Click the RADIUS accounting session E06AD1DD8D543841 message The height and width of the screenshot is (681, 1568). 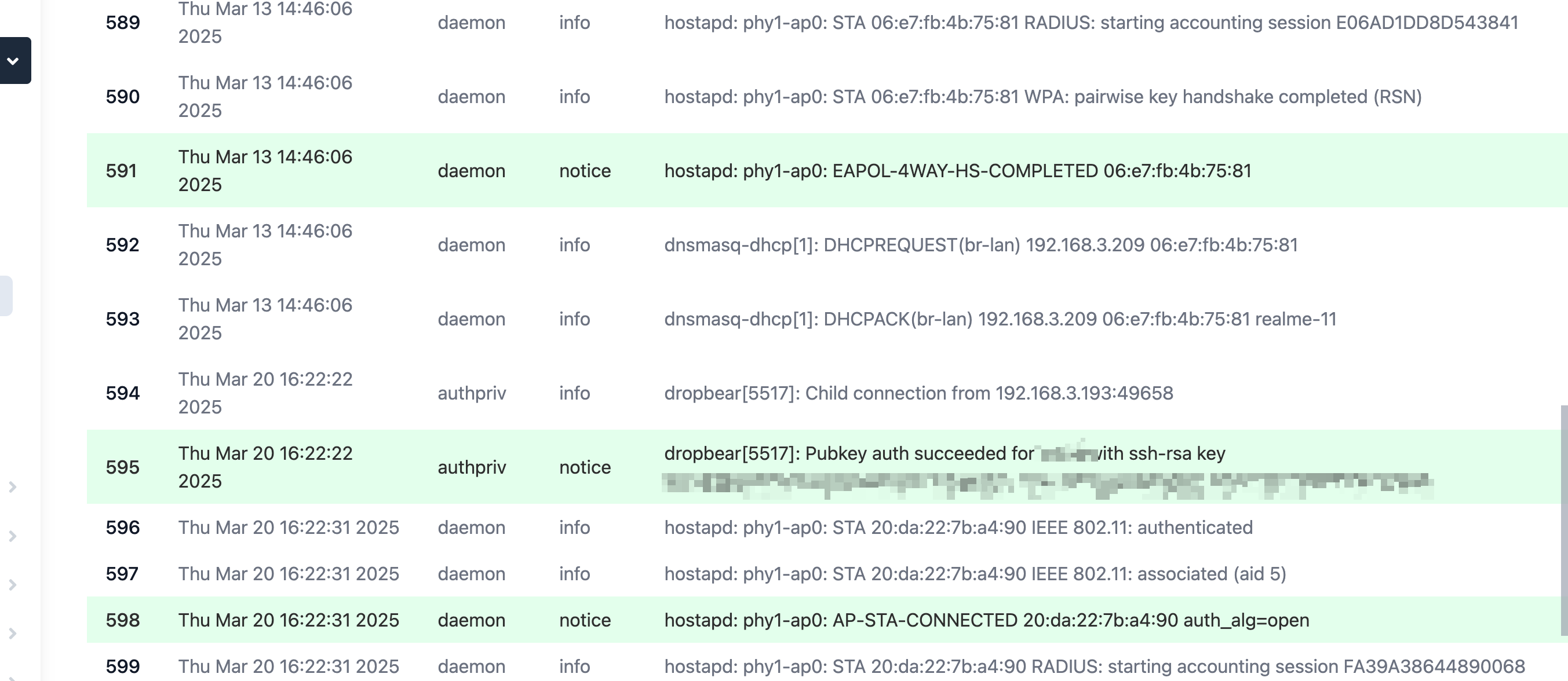(x=1091, y=23)
